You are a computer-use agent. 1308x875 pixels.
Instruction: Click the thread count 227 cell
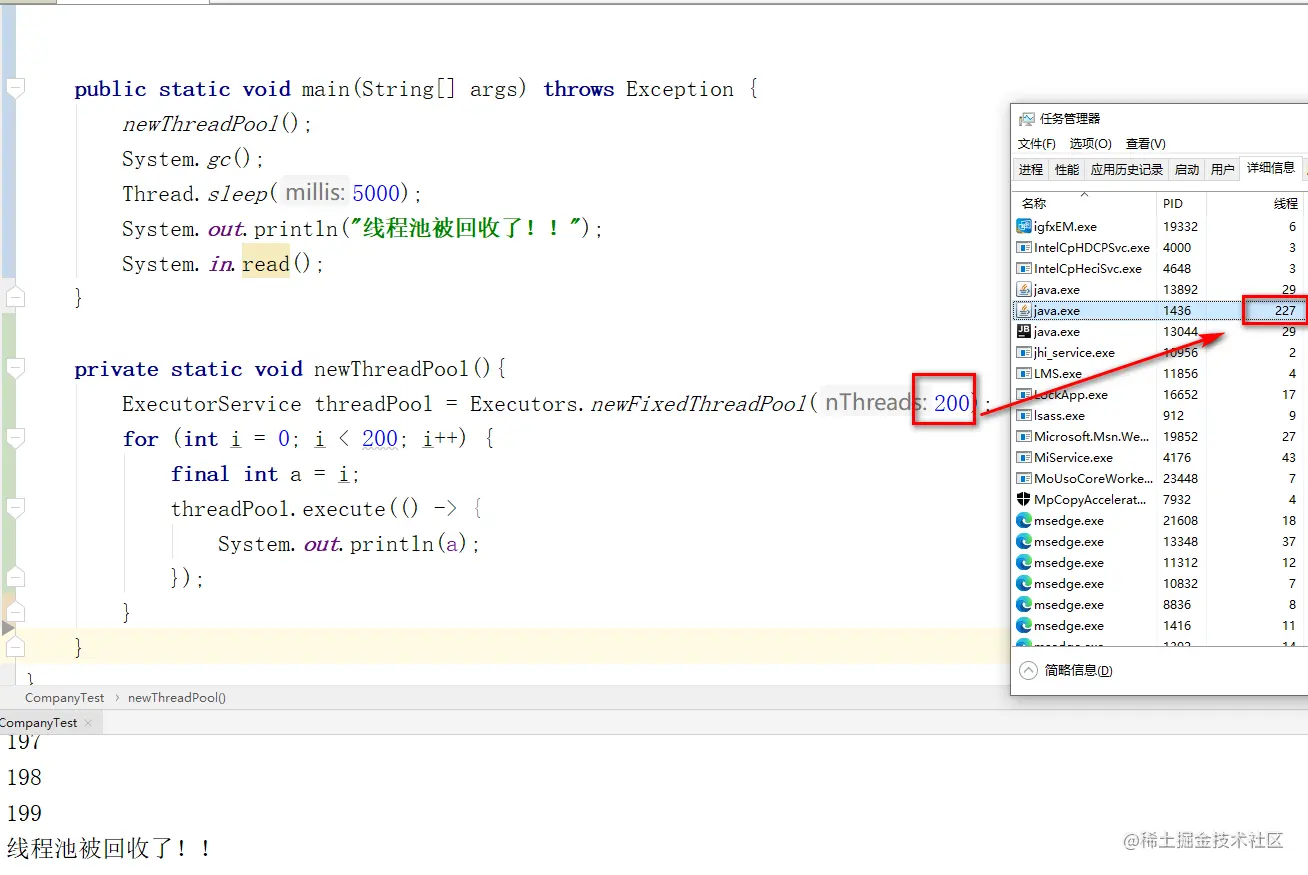pyautogui.click(x=1274, y=310)
